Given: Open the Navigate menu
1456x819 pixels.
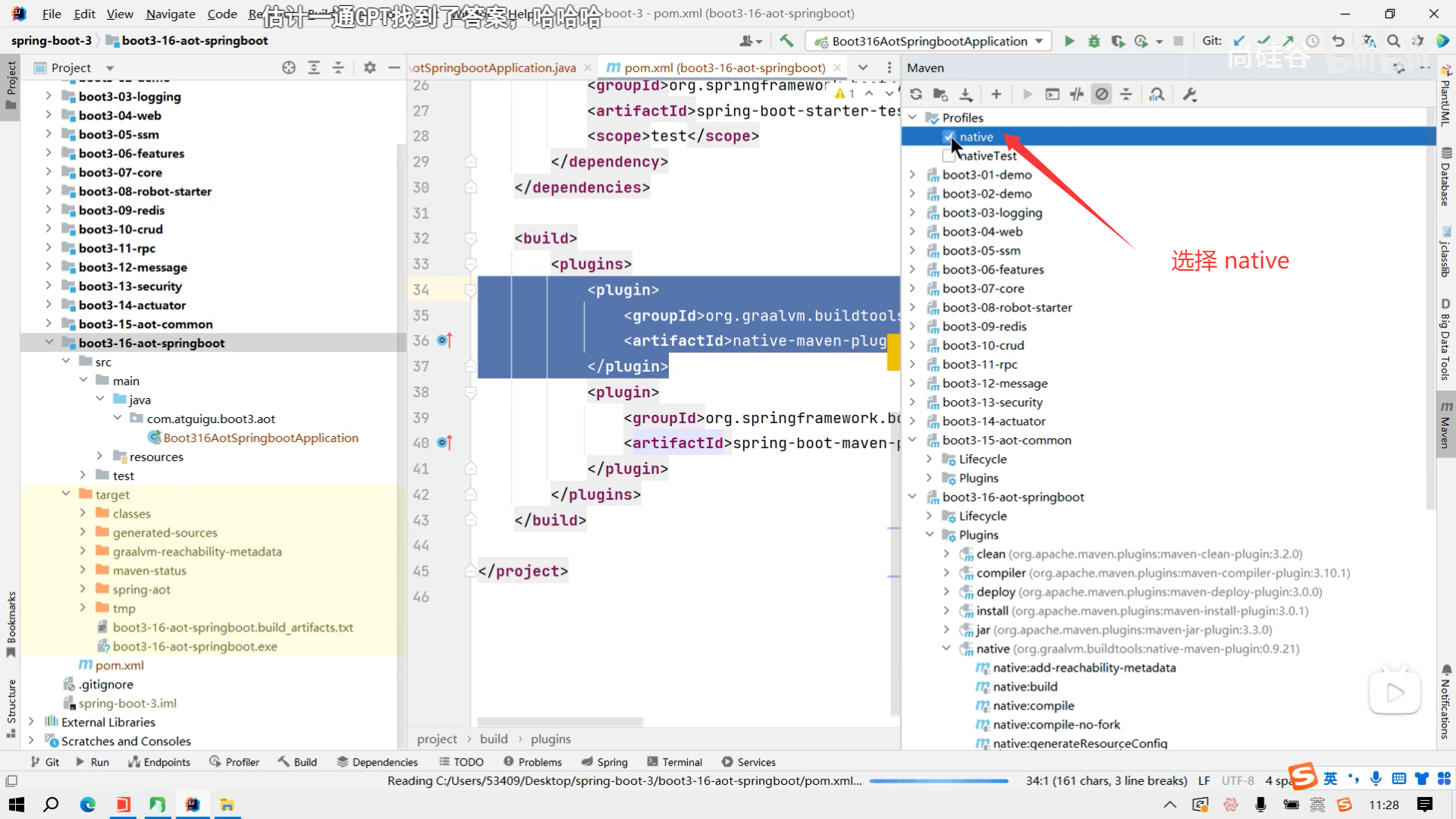Looking at the screenshot, I should pyautogui.click(x=170, y=14).
